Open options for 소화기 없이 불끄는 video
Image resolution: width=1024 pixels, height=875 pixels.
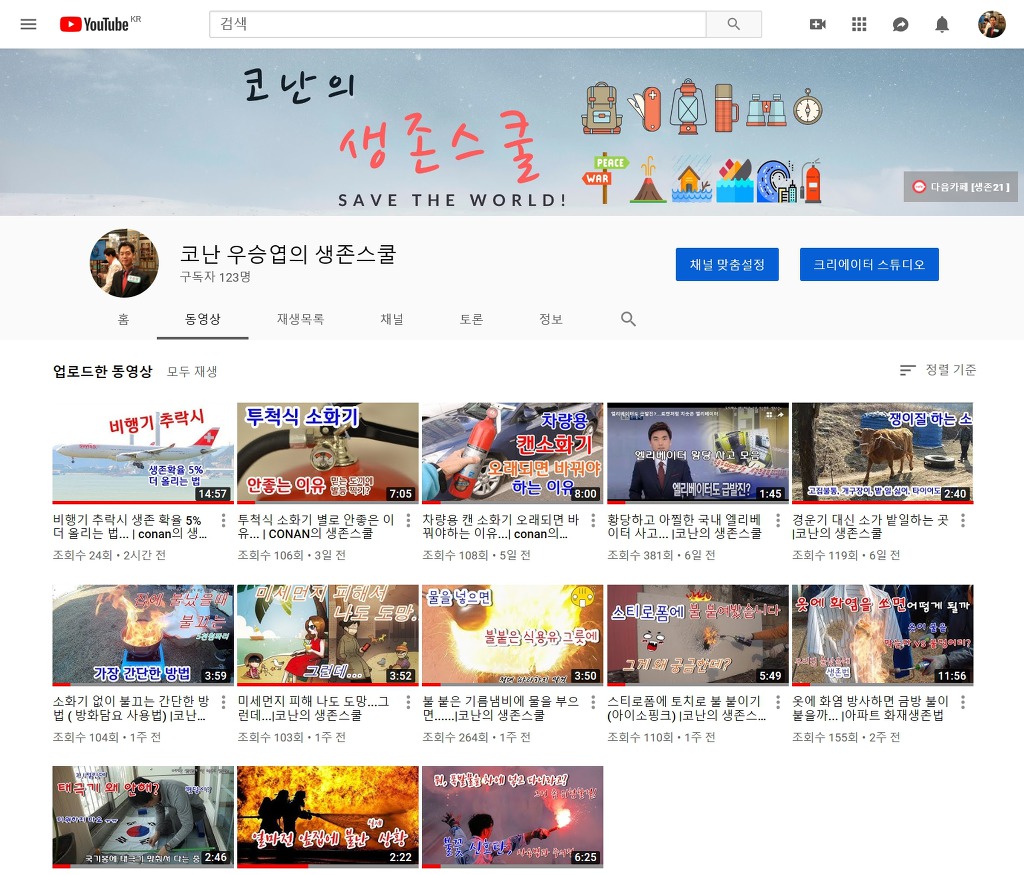pos(223,702)
